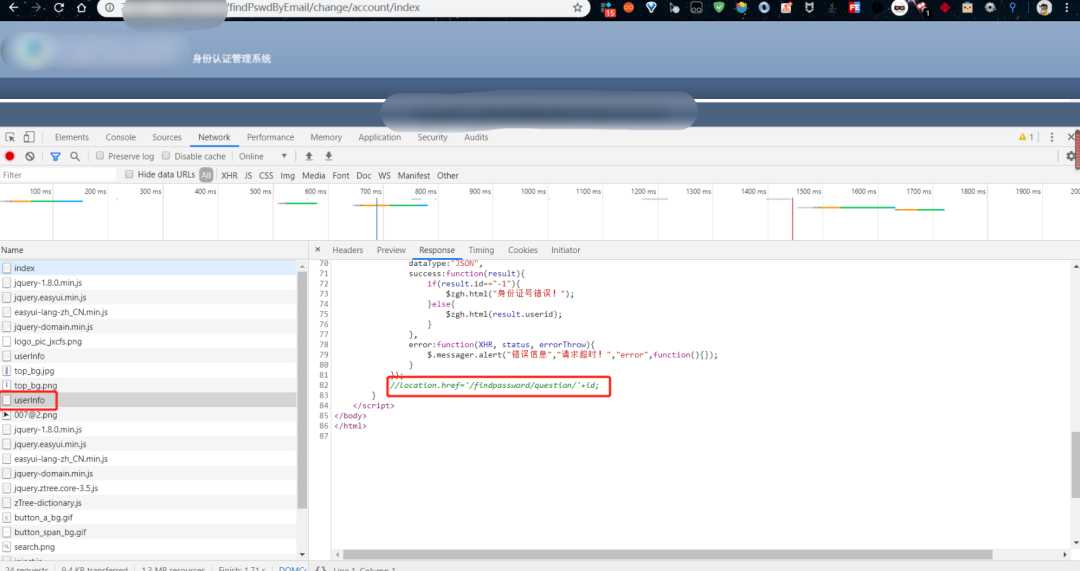Expand the 007@2.png entry arrow
This screenshot has height=571, width=1080.
point(6,415)
